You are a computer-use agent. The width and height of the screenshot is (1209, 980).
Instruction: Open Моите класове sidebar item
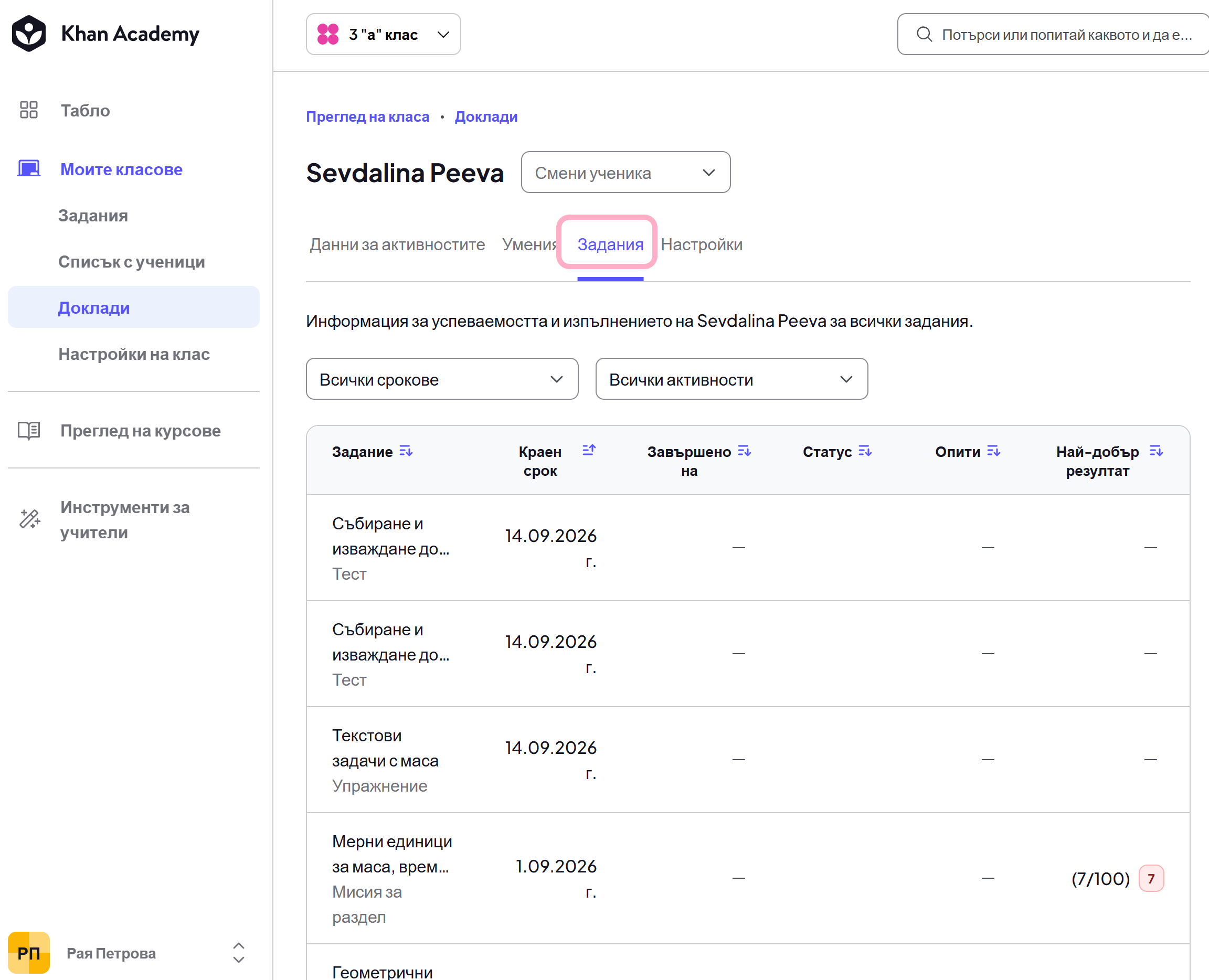coord(121,169)
